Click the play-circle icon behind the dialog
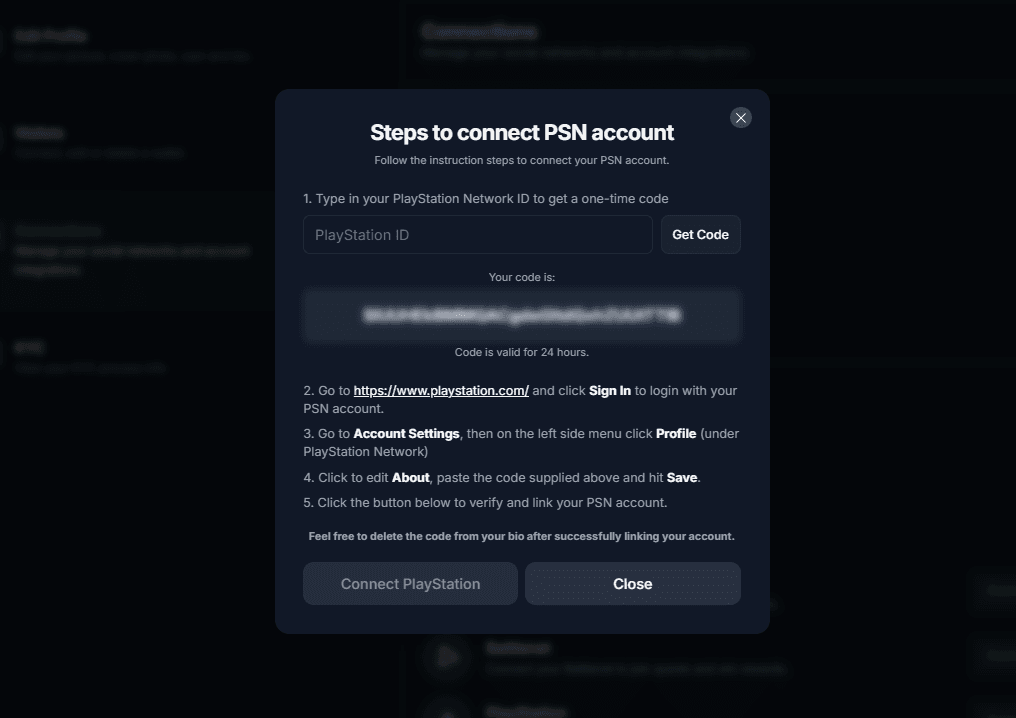The height and width of the screenshot is (718, 1016). point(447,656)
